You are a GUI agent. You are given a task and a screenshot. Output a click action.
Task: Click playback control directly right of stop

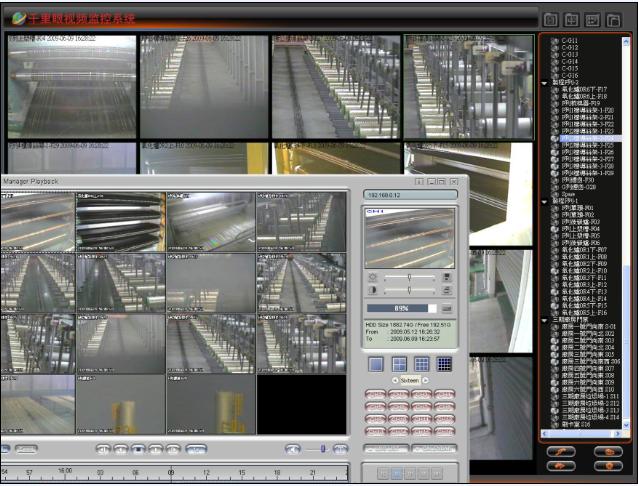click(x=155, y=449)
